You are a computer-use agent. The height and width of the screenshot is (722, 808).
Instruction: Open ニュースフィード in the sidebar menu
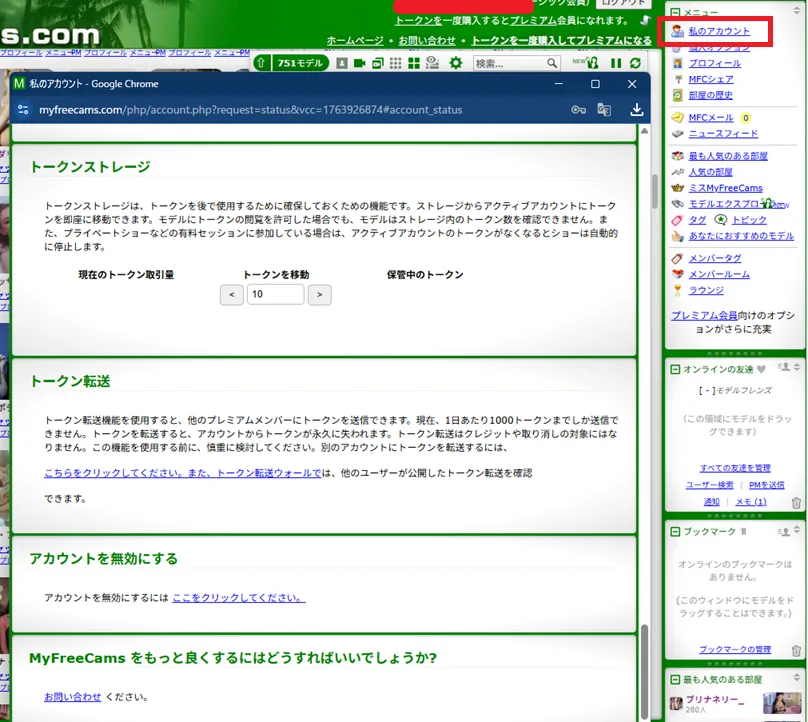point(722,133)
